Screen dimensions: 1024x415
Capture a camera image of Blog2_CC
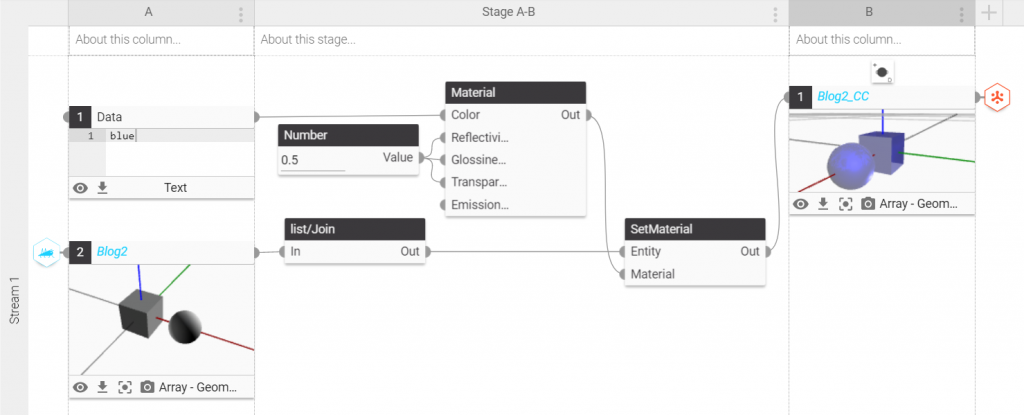coord(868,204)
